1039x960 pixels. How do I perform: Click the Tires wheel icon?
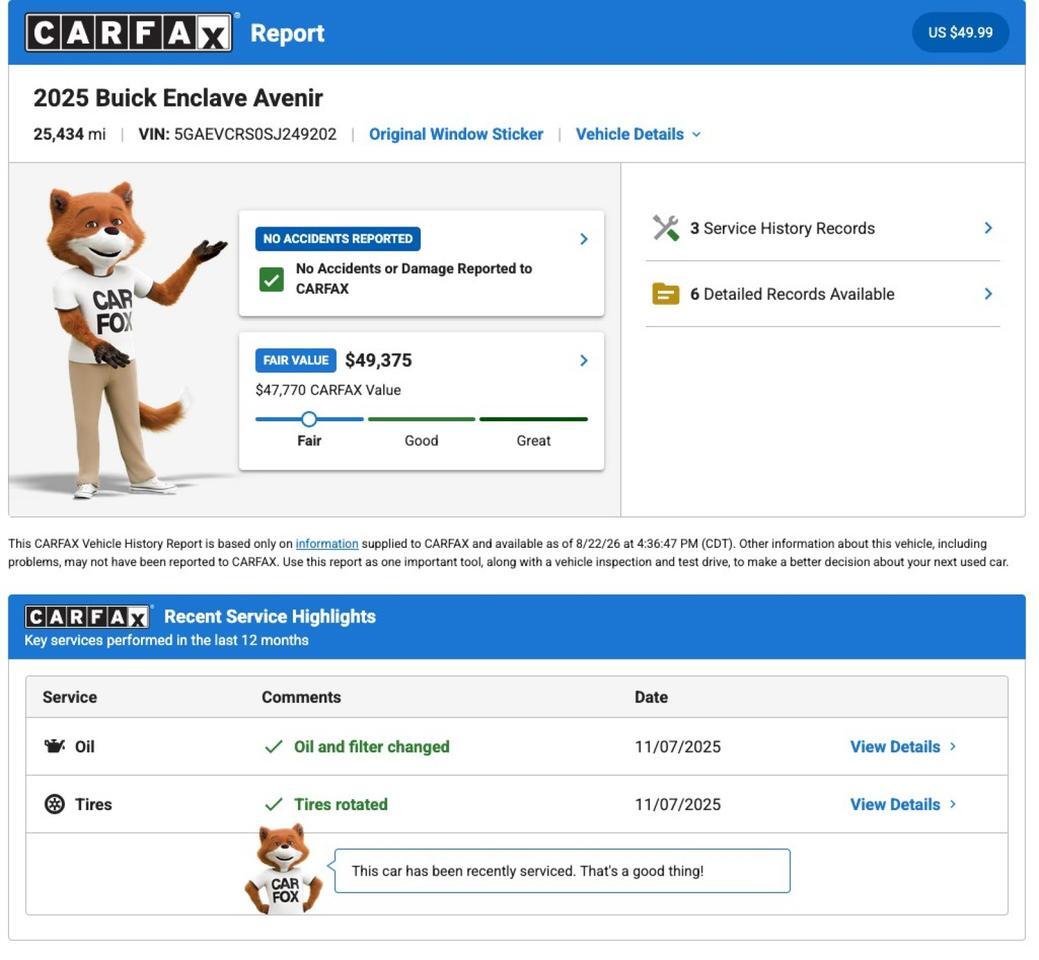pos(54,804)
